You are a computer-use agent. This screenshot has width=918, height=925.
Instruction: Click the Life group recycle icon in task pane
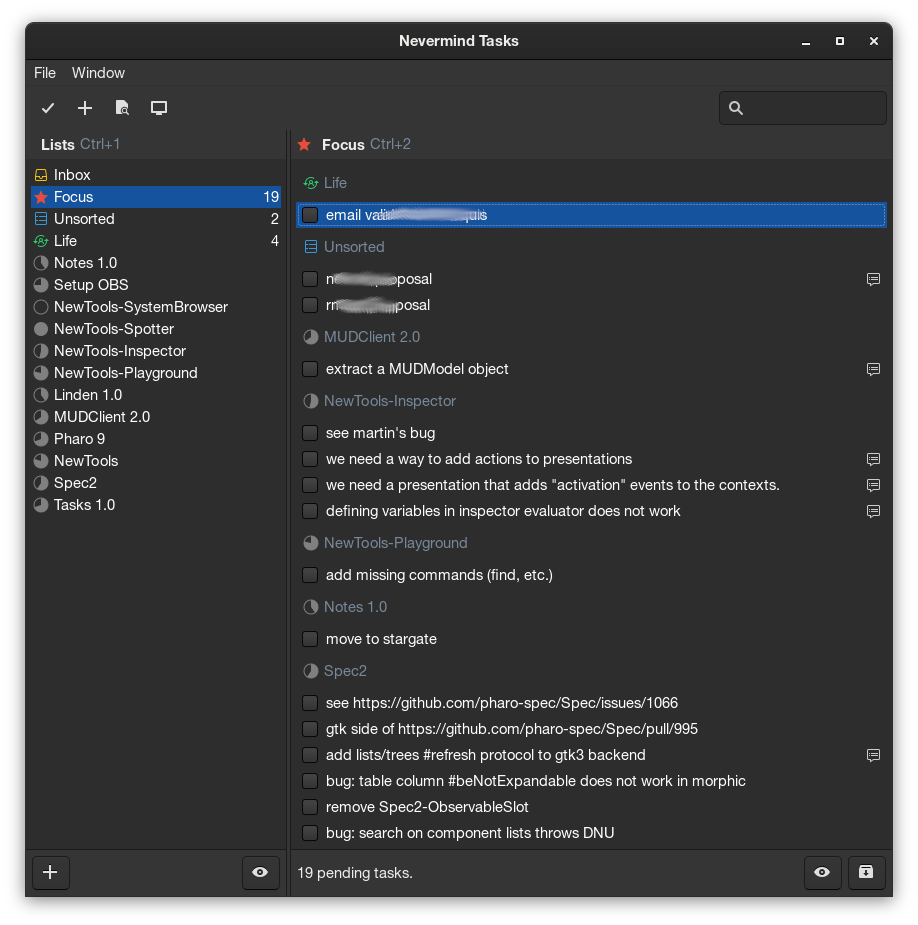point(311,183)
